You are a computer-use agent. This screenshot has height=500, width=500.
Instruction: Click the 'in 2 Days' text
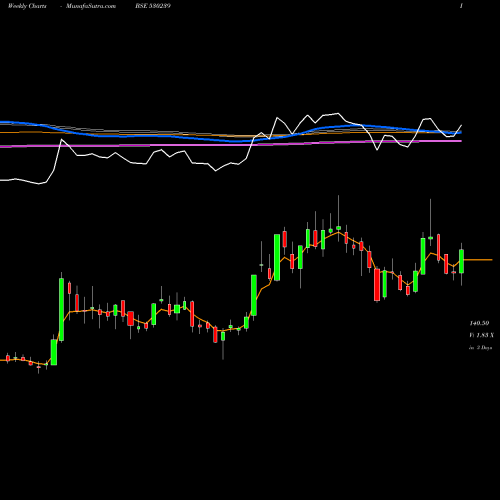coord(480,348)
